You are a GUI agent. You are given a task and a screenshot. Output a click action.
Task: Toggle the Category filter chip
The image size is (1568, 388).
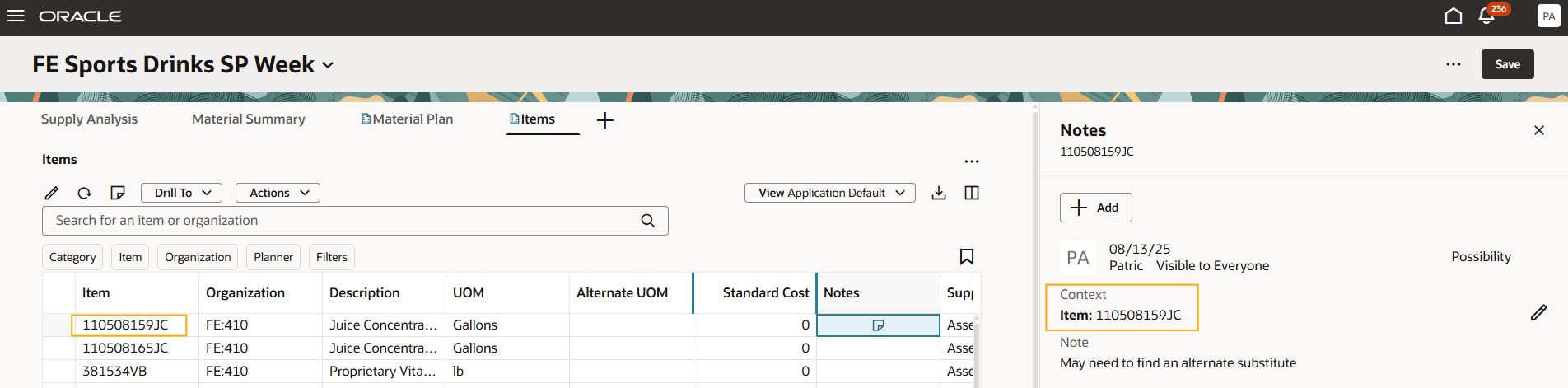pyautogui.click(x=72, y=257)
